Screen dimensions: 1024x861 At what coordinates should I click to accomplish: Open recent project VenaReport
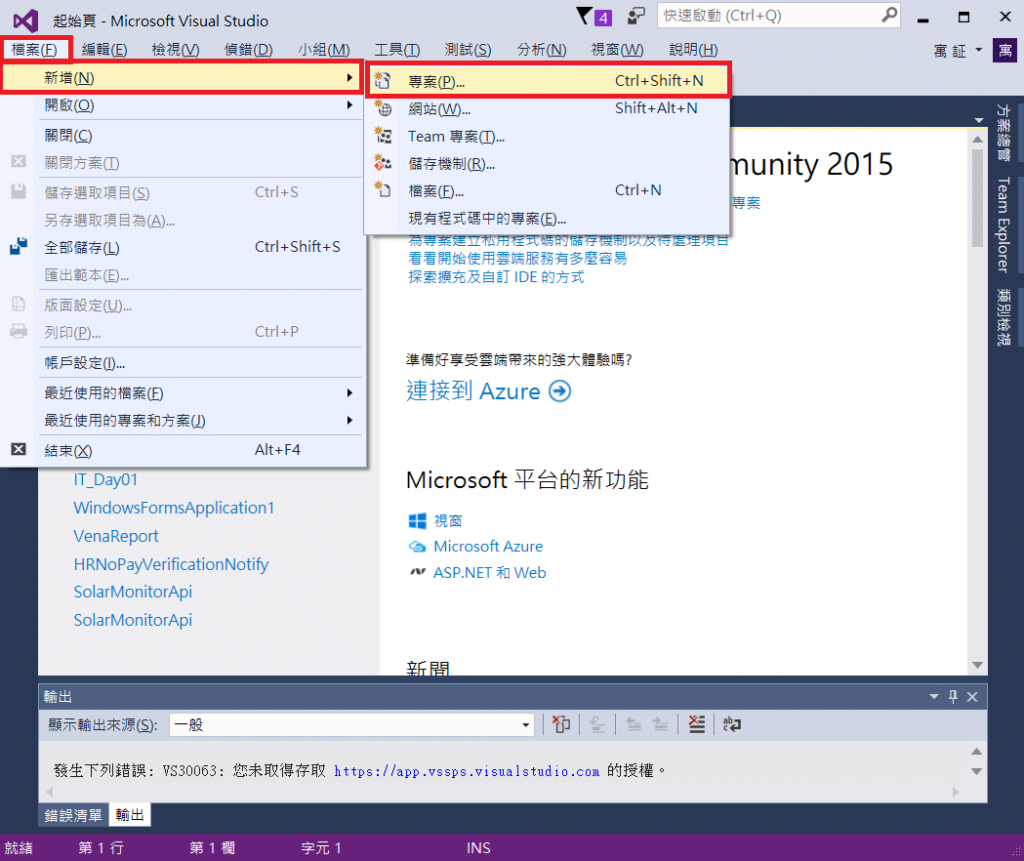[x=116, y=536]
